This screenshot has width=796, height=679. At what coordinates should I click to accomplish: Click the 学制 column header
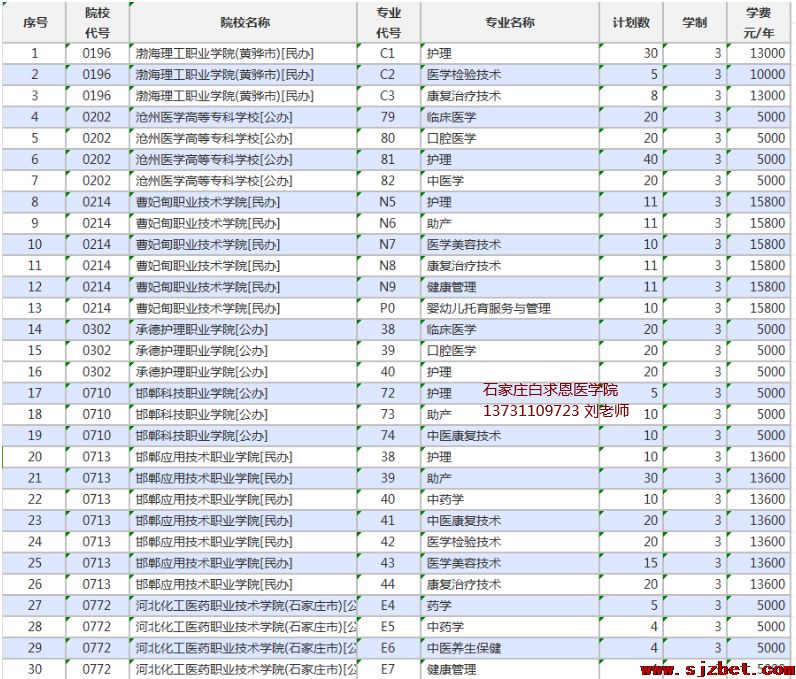click(694, 22)
